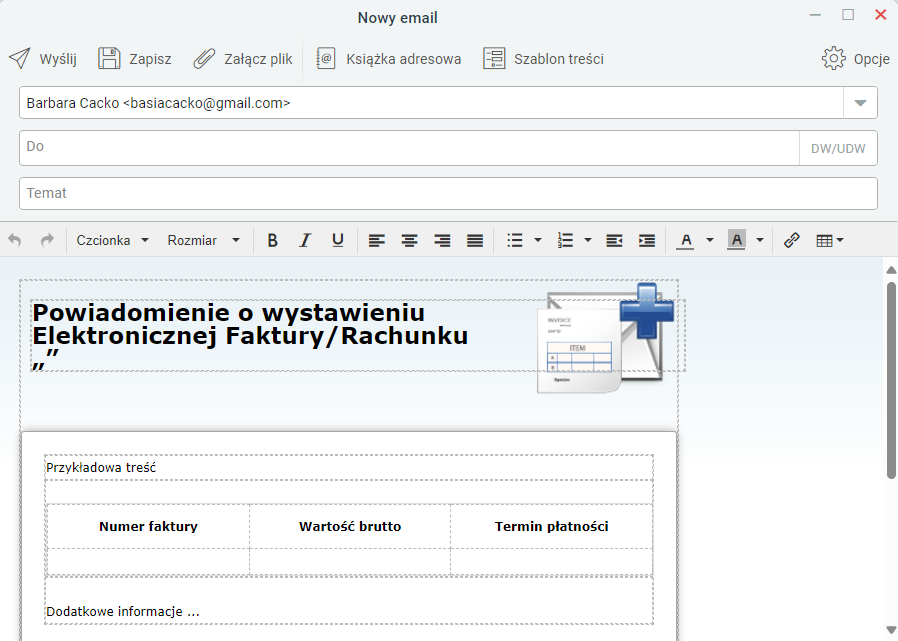Save the draft using Zapisz
Image resolution: width=898 pixels, height=641 pixels.
[135, 59]
